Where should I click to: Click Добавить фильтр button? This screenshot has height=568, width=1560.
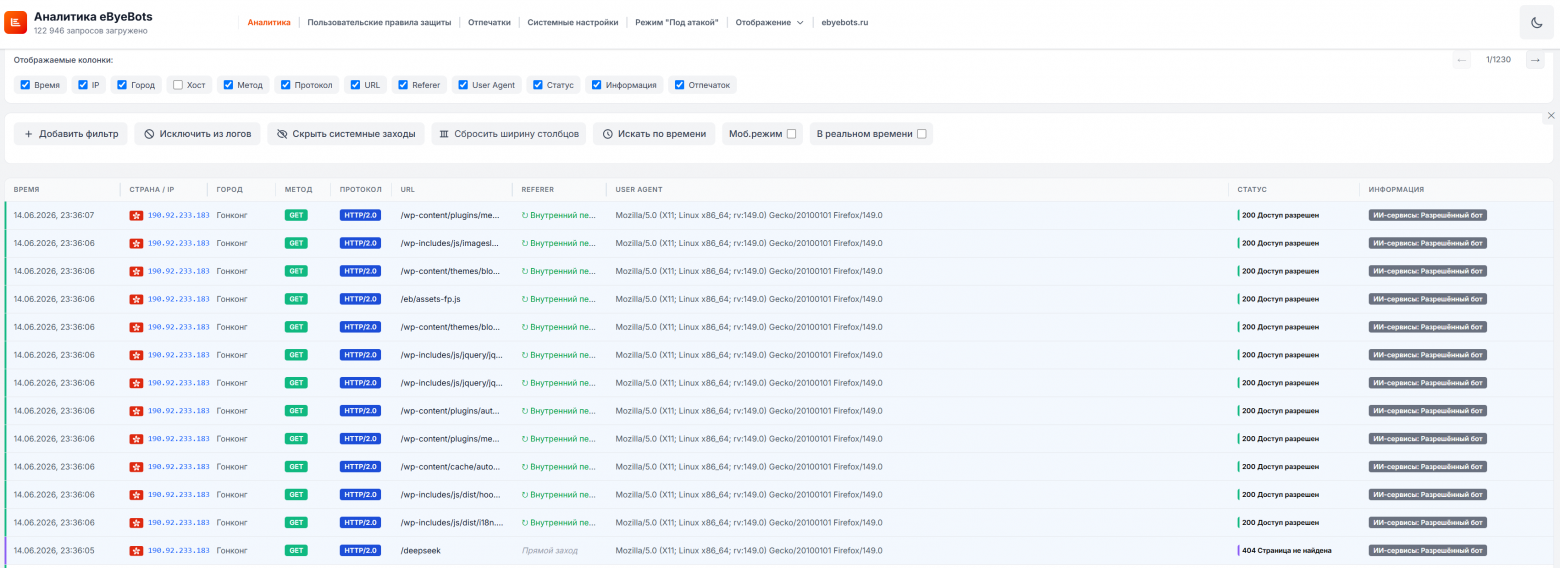71,134
